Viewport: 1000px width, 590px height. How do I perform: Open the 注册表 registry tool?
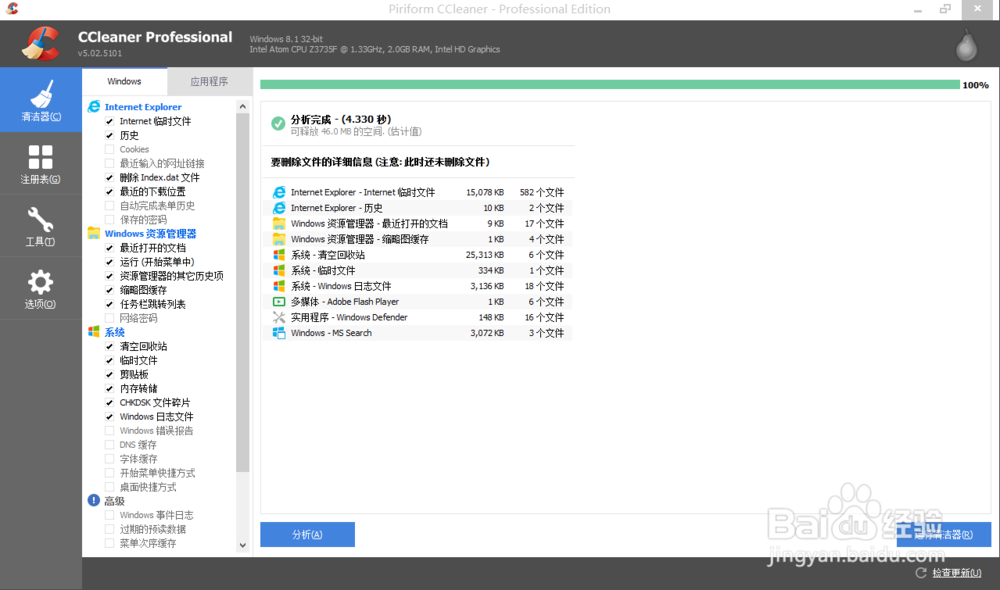(40, 158)
